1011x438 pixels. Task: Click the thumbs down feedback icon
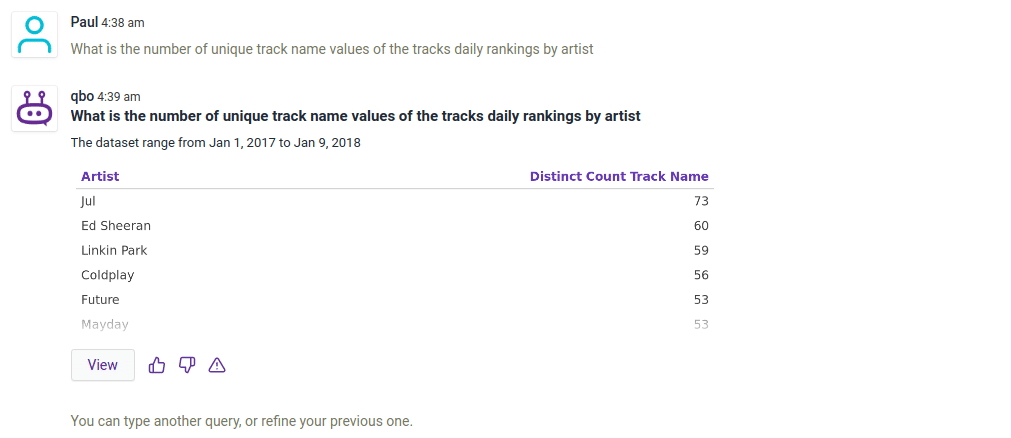(x=187, y=365)
